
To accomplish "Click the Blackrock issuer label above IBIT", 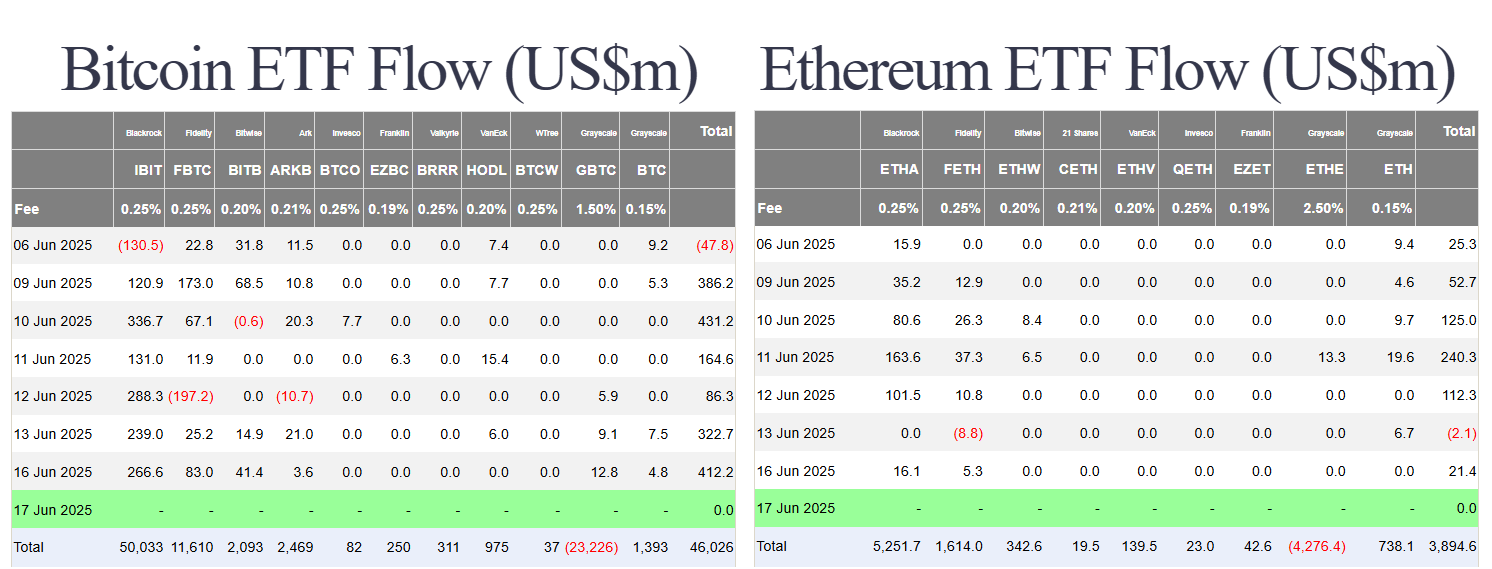I will pyautogui.click(x=144, y=132).
